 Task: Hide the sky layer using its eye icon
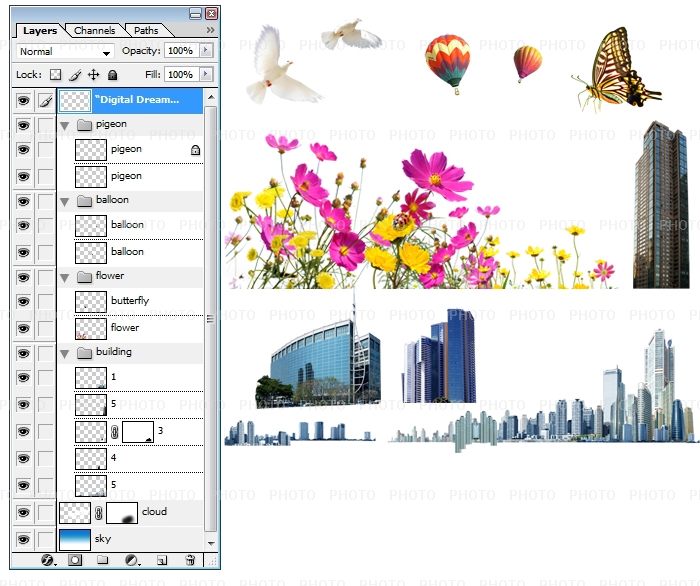click(x=24, y=540)
